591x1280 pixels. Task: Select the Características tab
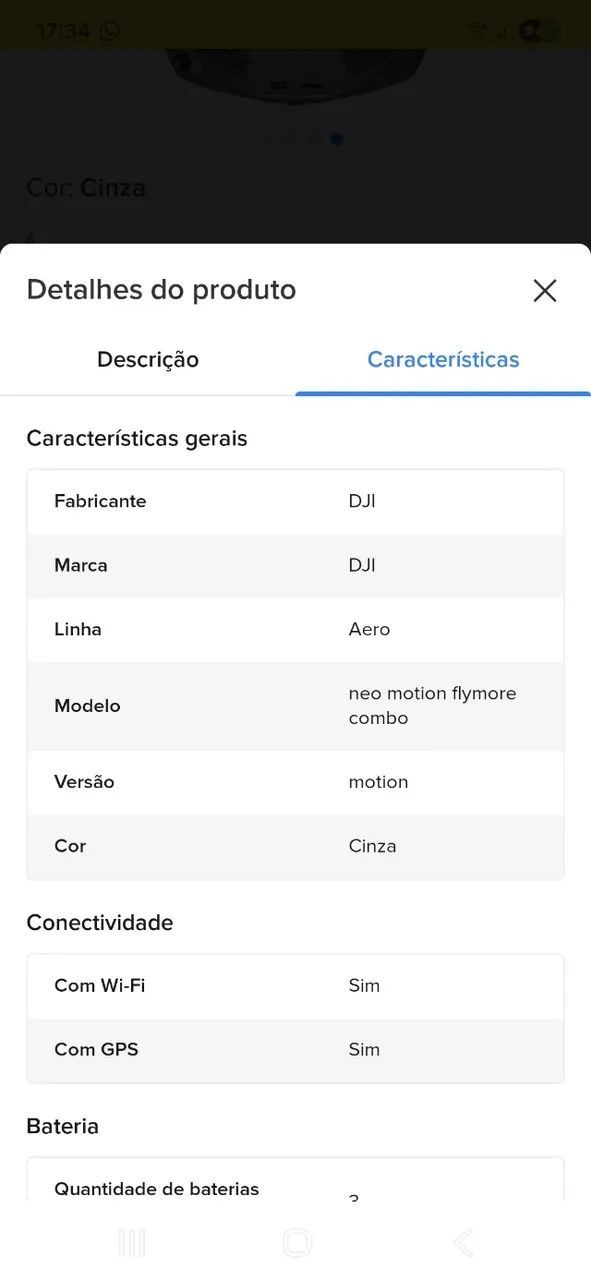tap(443, 359)
